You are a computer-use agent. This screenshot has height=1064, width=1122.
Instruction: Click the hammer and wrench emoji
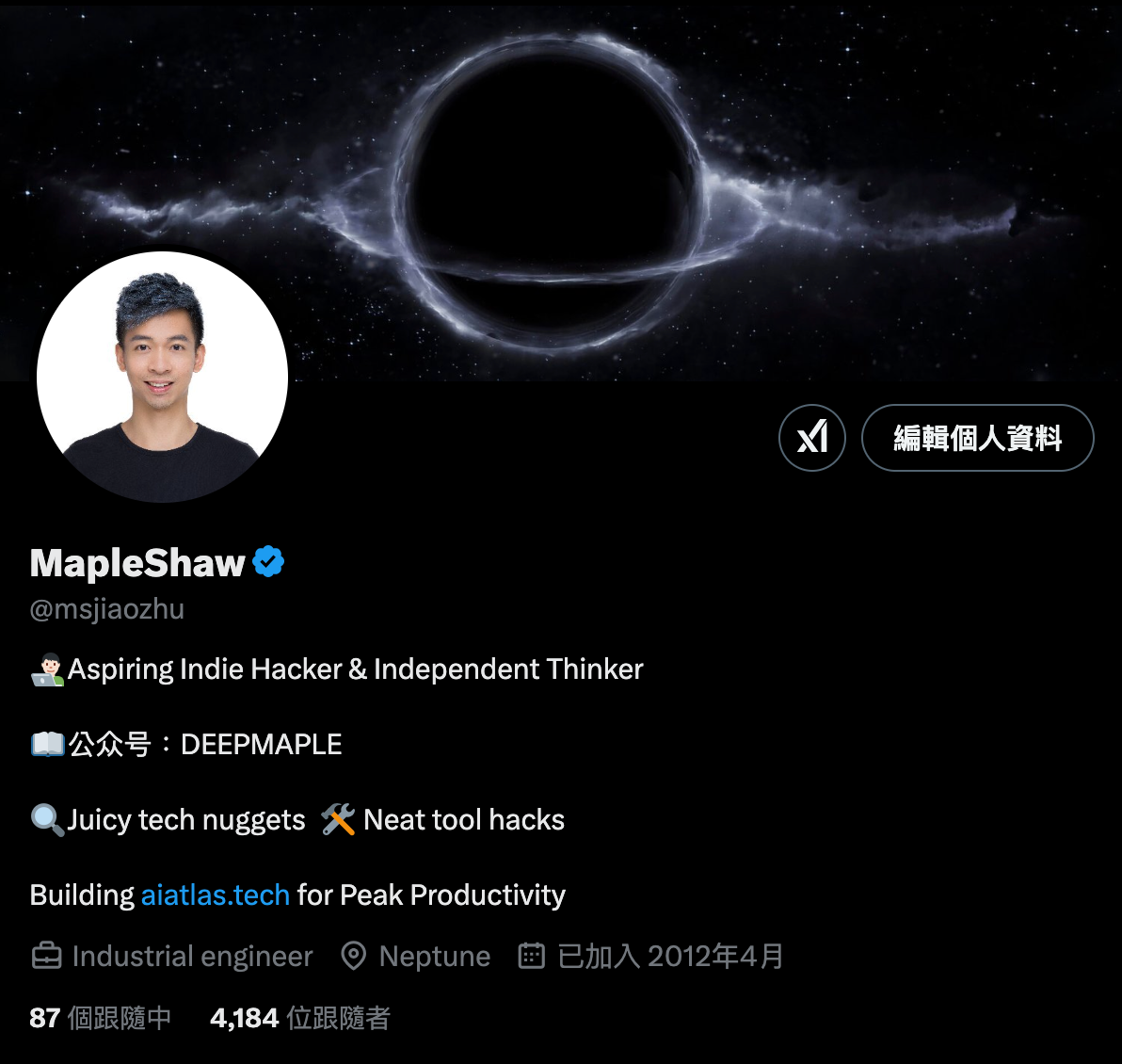coord(338,820)
